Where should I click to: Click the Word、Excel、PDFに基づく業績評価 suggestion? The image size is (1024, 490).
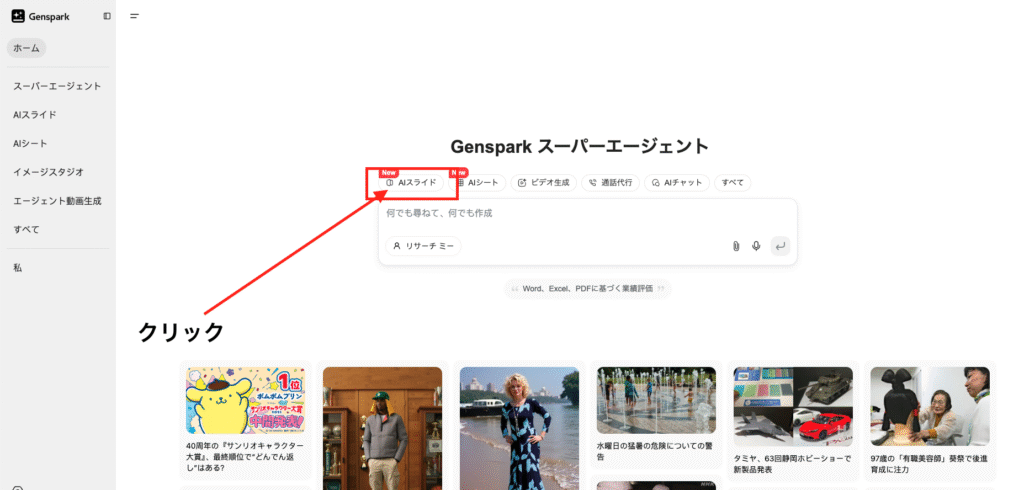(588, 288)
